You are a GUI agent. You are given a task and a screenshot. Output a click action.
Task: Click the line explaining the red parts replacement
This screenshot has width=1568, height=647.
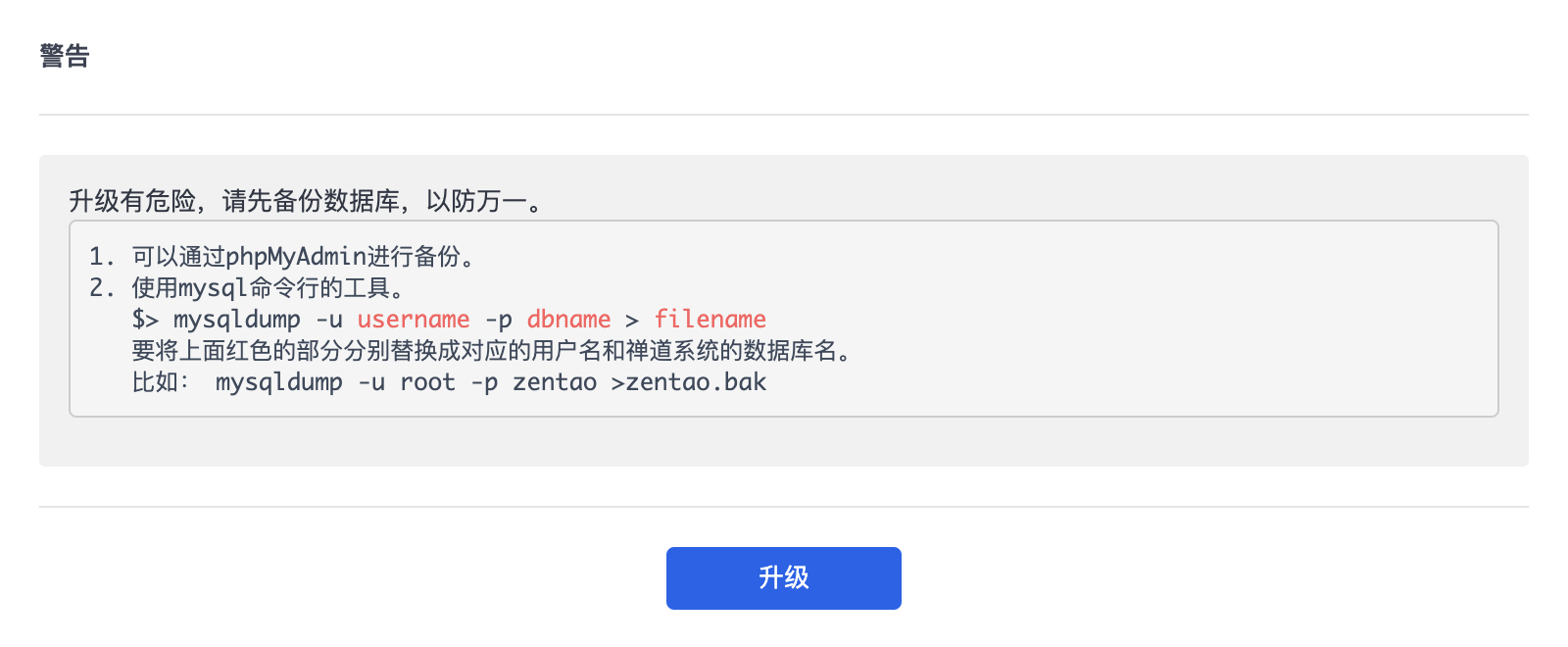click(492, 351)
